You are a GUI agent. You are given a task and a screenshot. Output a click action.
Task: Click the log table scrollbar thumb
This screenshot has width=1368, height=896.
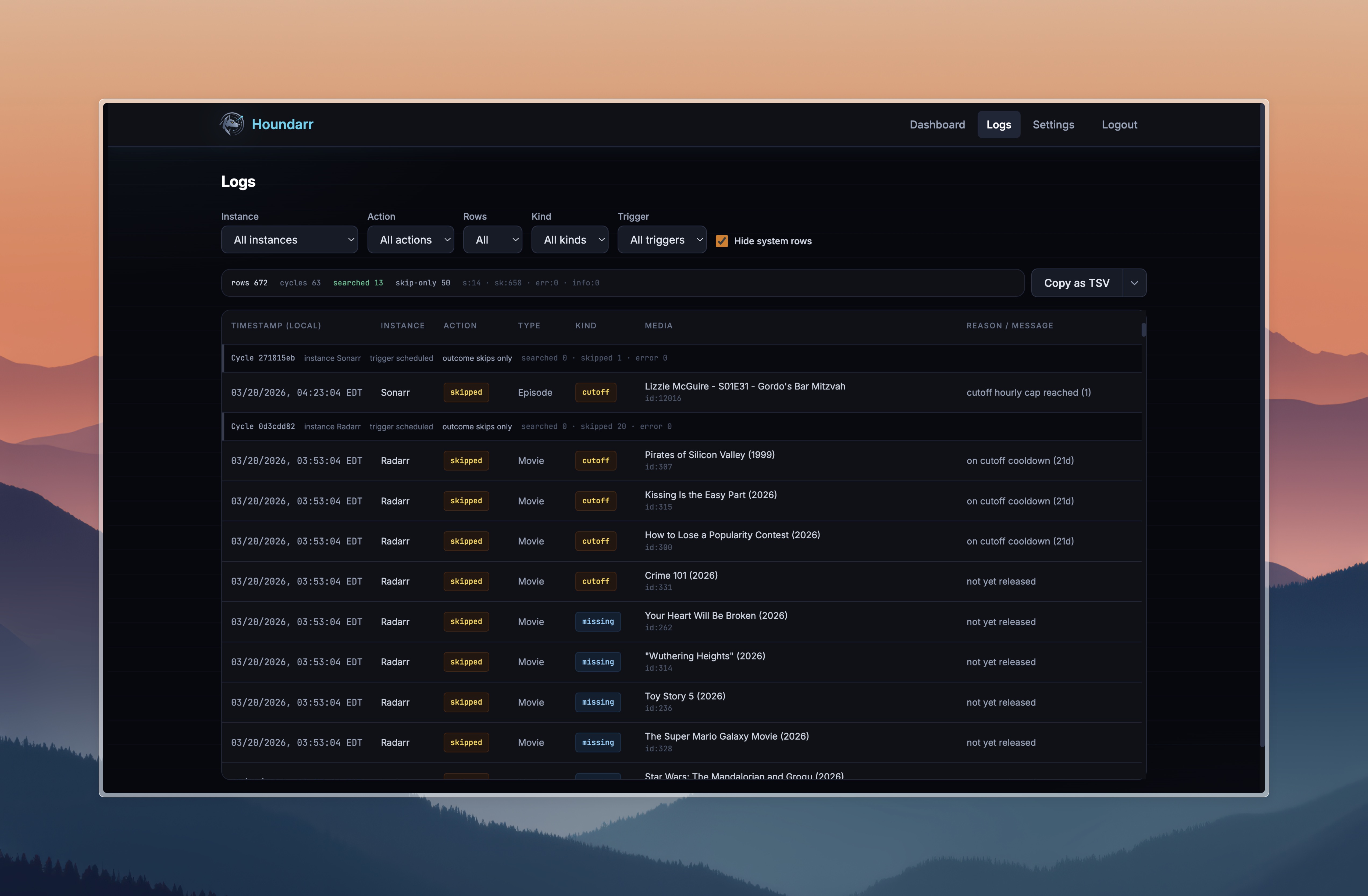tap(1143, 330)
